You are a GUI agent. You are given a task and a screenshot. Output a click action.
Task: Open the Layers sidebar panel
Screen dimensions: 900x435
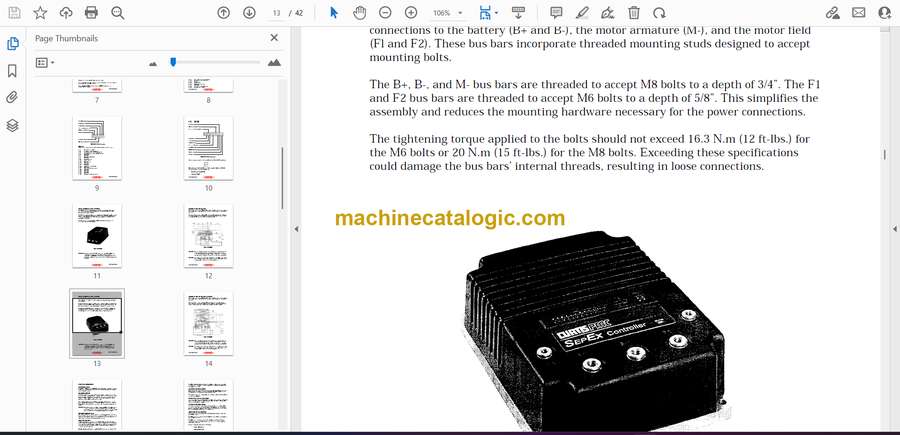[12, 125]
